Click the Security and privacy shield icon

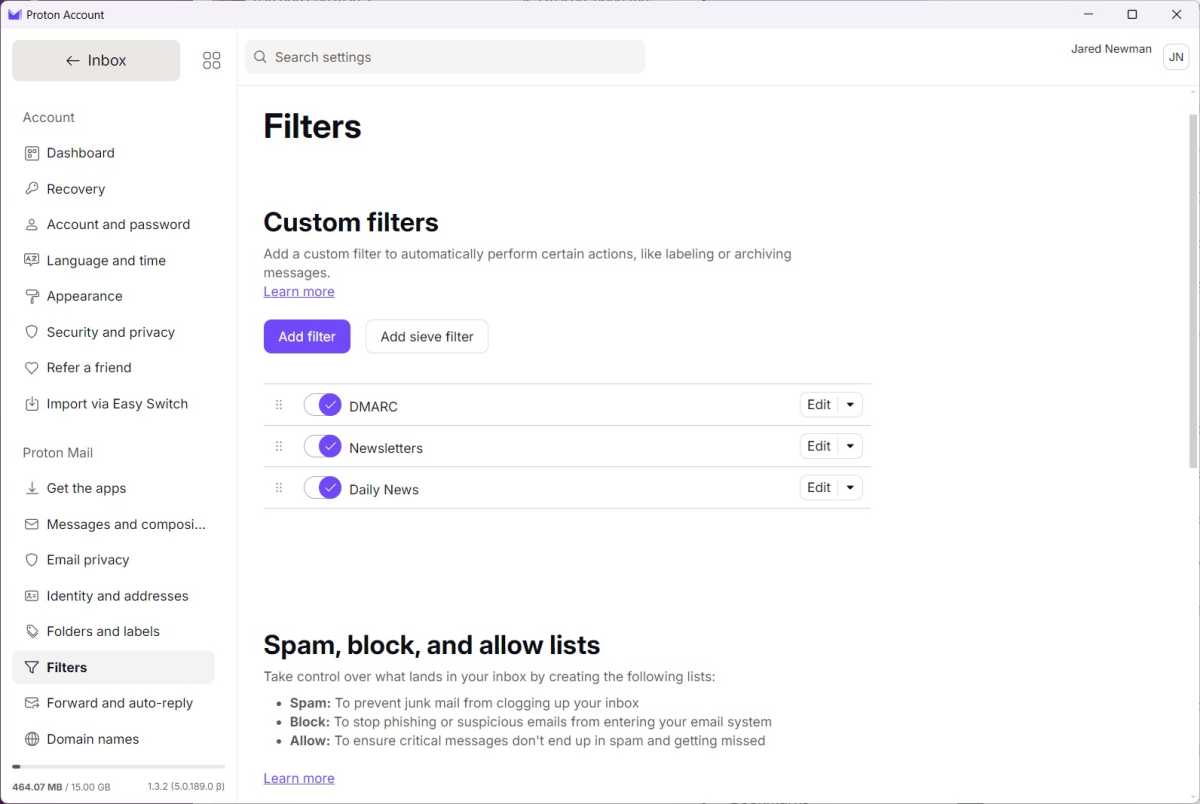31,332
